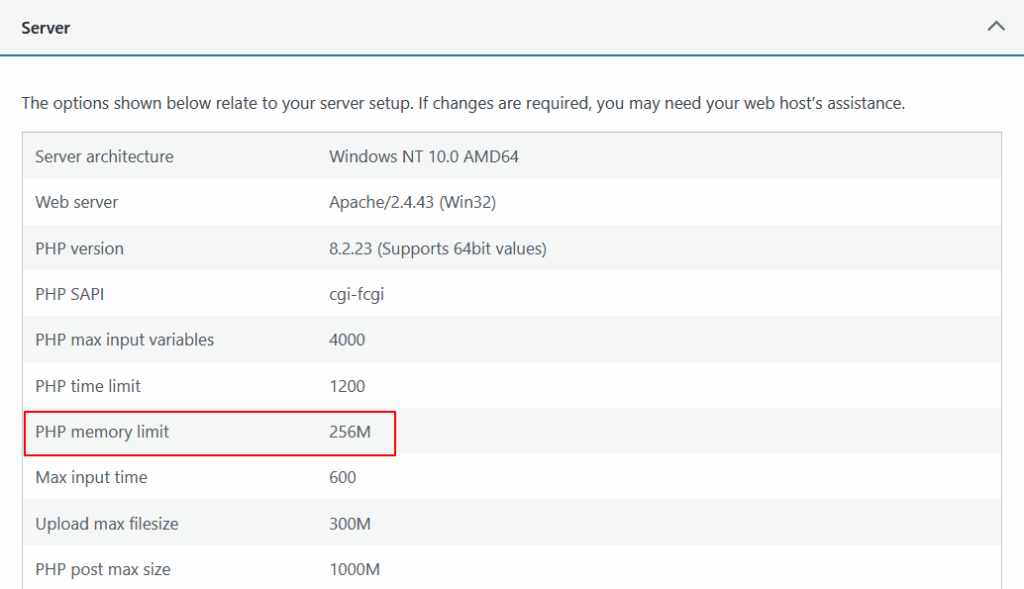
Task: Select the value 1200
Action: coord(347,387)
